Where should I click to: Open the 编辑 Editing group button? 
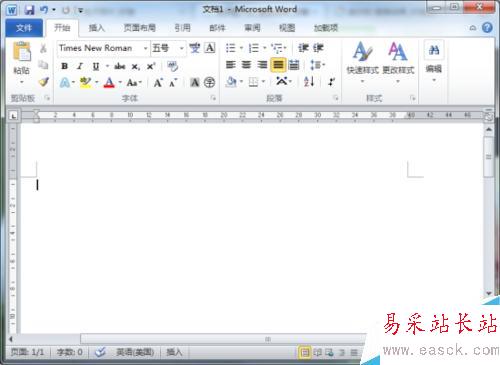coord(434,62)
